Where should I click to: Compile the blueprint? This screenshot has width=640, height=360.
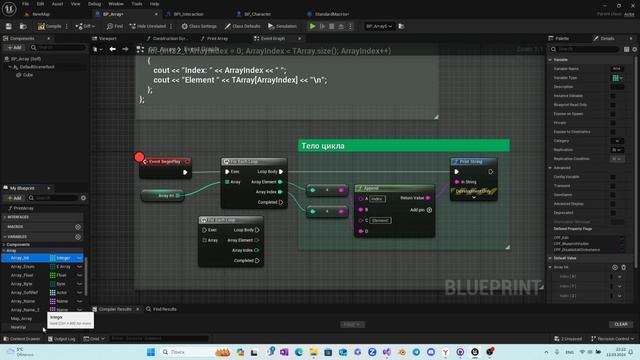tap(49, 26)
